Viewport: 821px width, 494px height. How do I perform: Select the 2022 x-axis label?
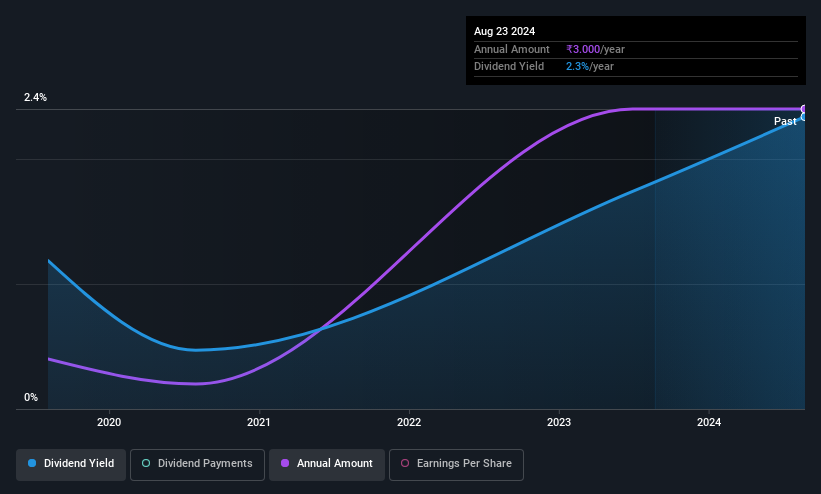(409, 422)
